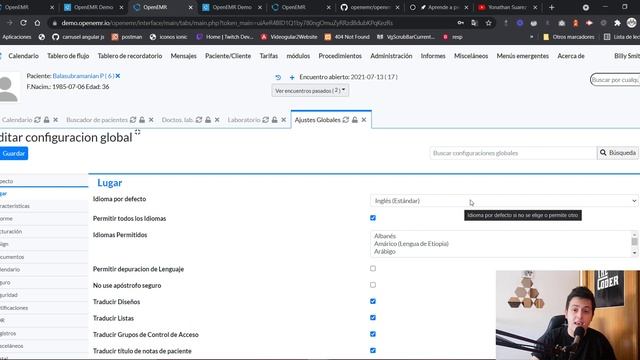
Task: Close the Laboratorio tab
Action: pos(284,120)
